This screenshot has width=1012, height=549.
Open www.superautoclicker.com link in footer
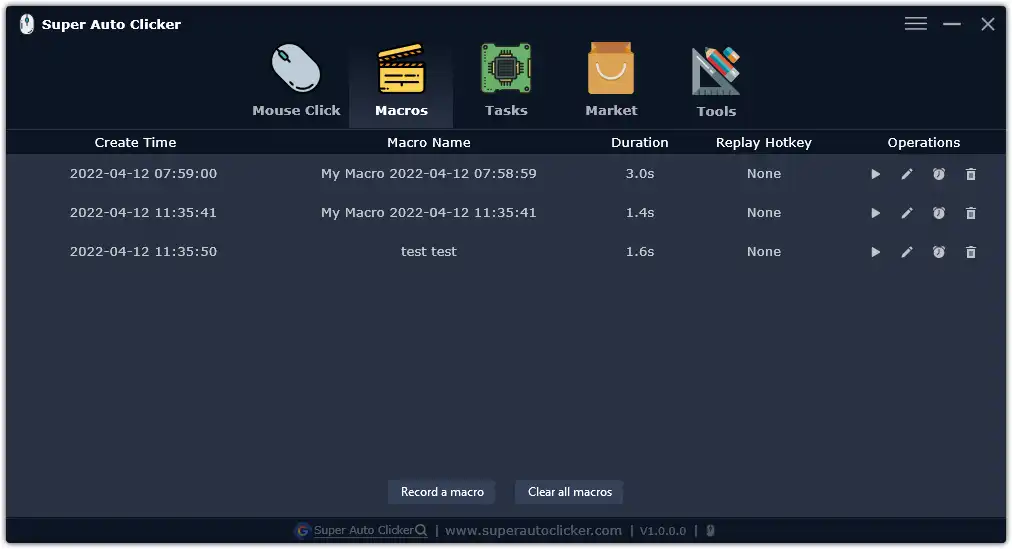tap(533, 531)
